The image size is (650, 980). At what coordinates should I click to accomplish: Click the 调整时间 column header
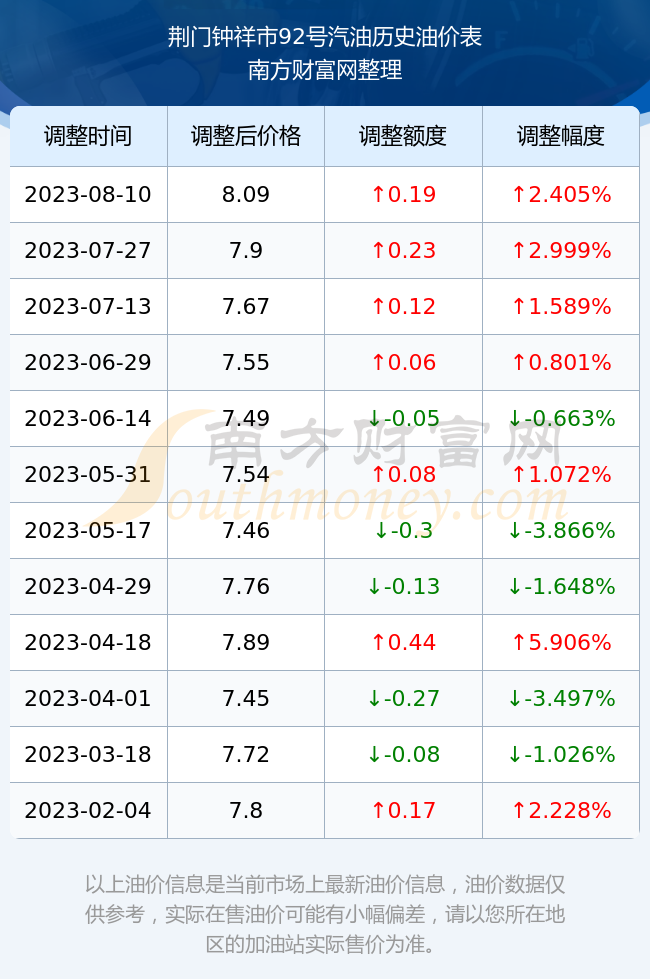tap(88, 136)
